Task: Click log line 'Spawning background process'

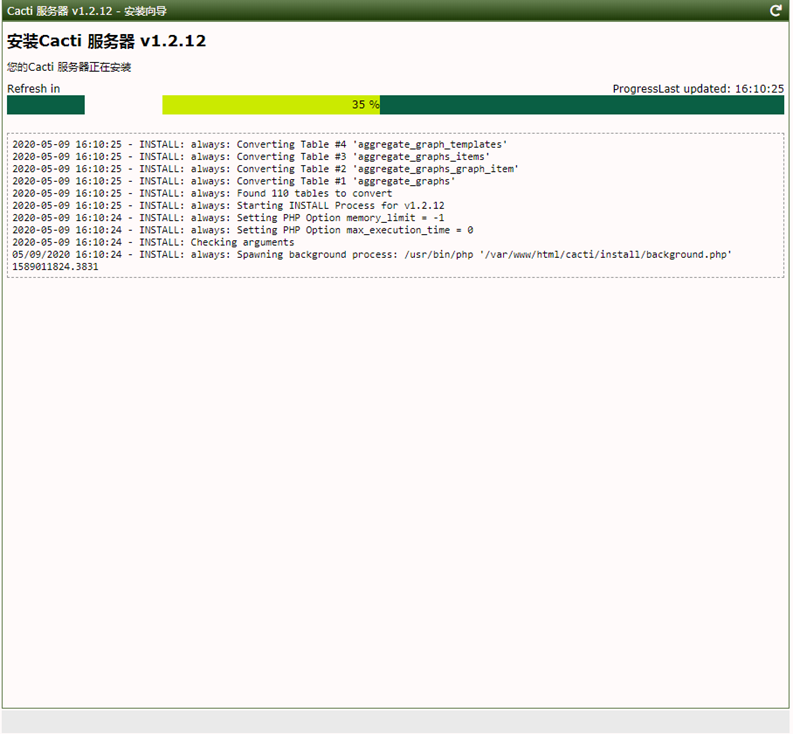Action: [x=372, y=254]
